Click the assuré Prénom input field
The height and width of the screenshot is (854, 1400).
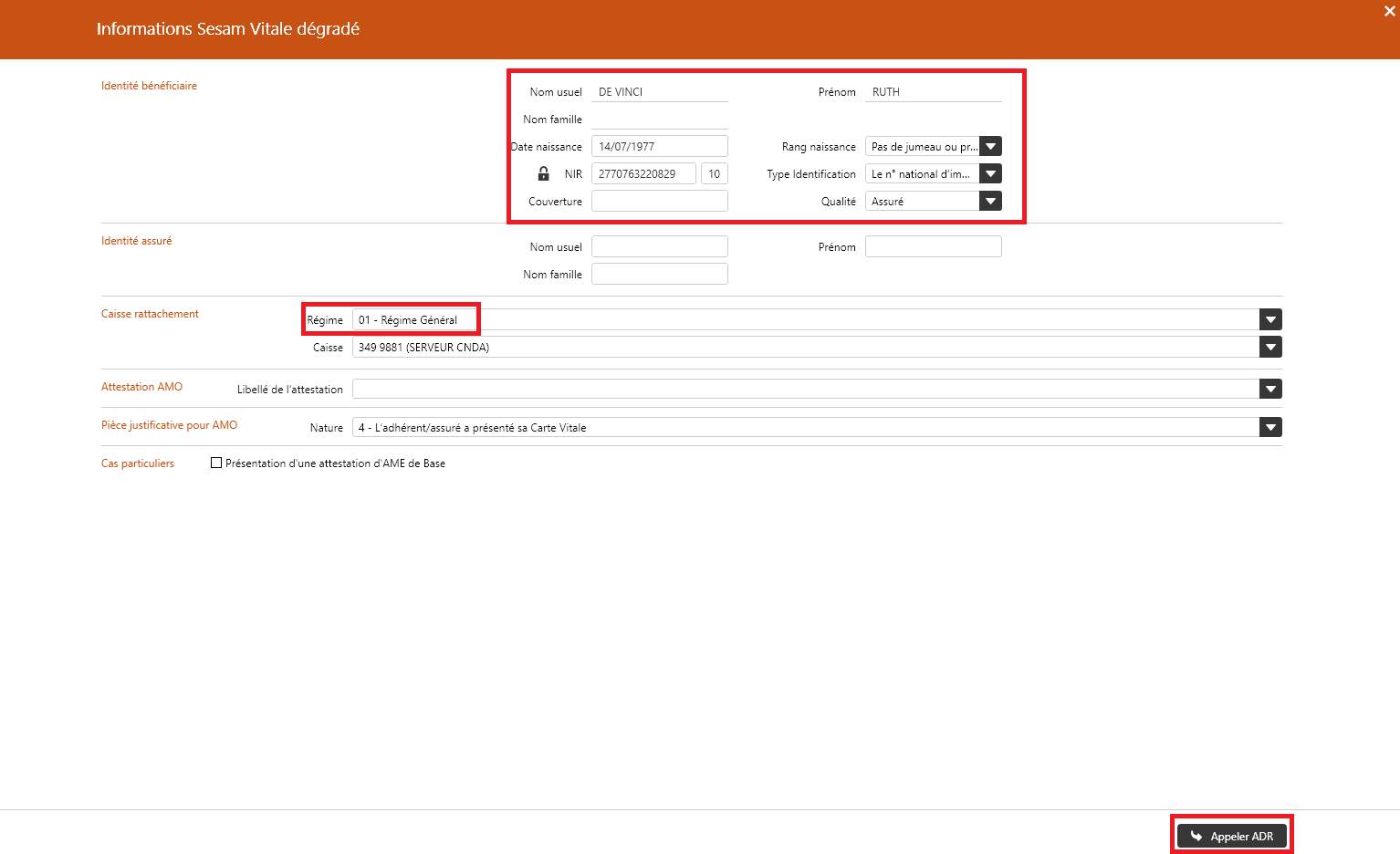[x=933, y=246]
